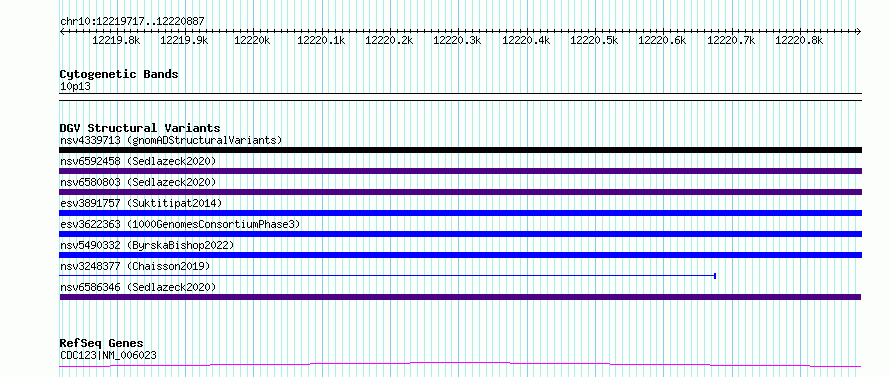This screenshot has height=377, width=890.
Task: Click the 12219.9k ruler position
Action: tap(184, 40)
